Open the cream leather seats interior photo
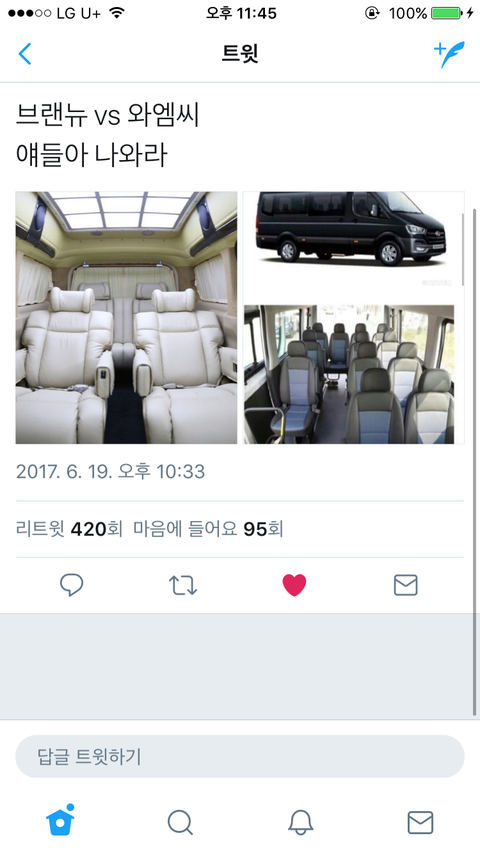 (x=126, y=318)
